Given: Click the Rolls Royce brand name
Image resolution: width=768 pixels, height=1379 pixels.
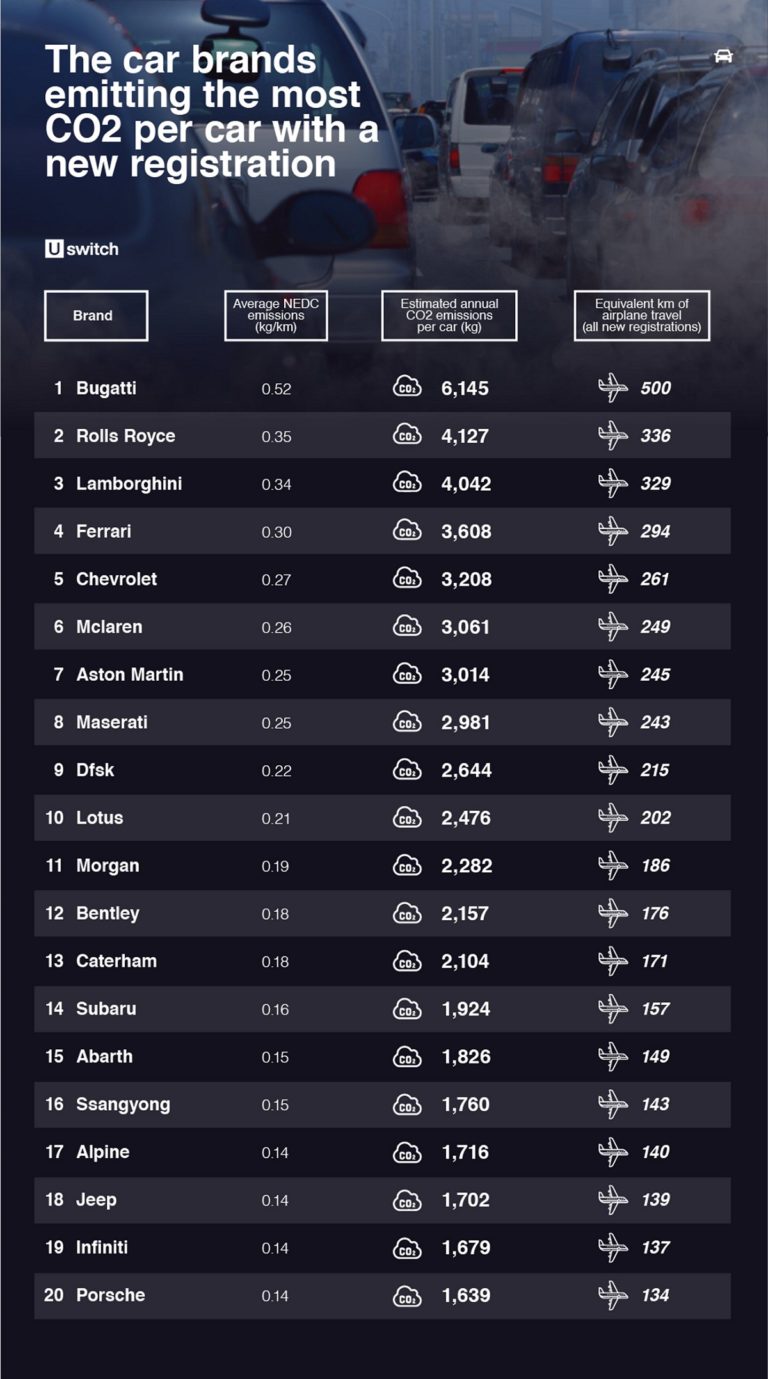Looking at the screenshot, I should pyautogui.click(x=125, y=436).
